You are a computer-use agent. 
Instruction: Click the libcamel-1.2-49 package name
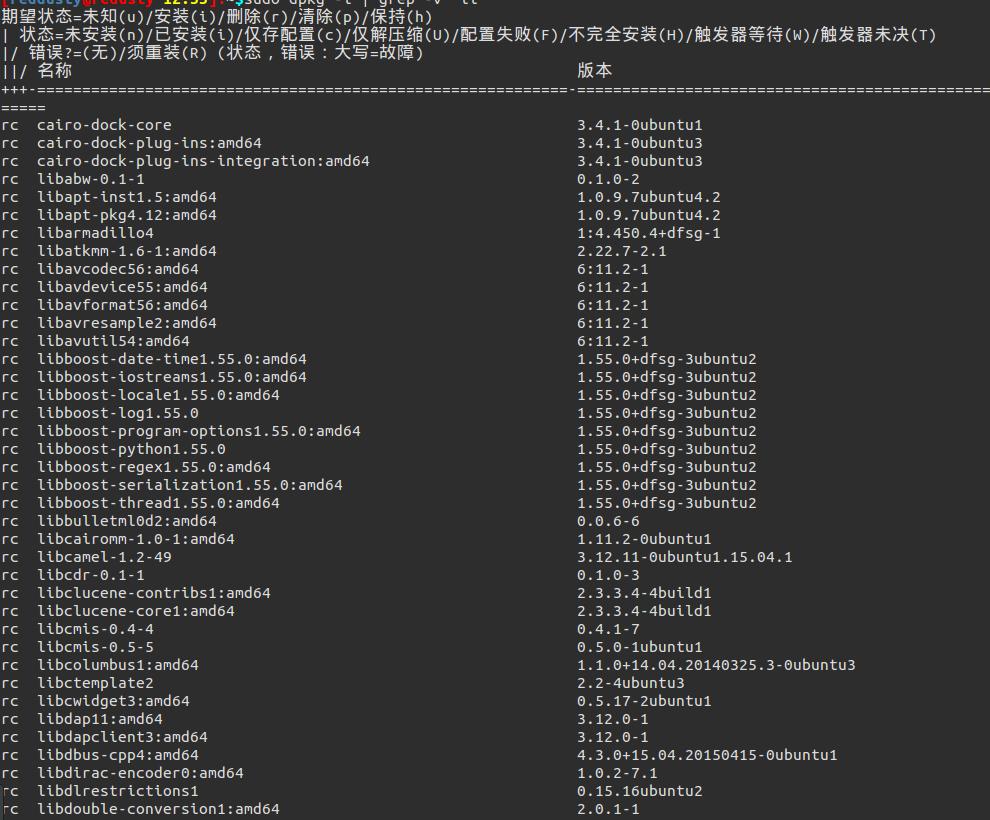[x=104, y=557]
